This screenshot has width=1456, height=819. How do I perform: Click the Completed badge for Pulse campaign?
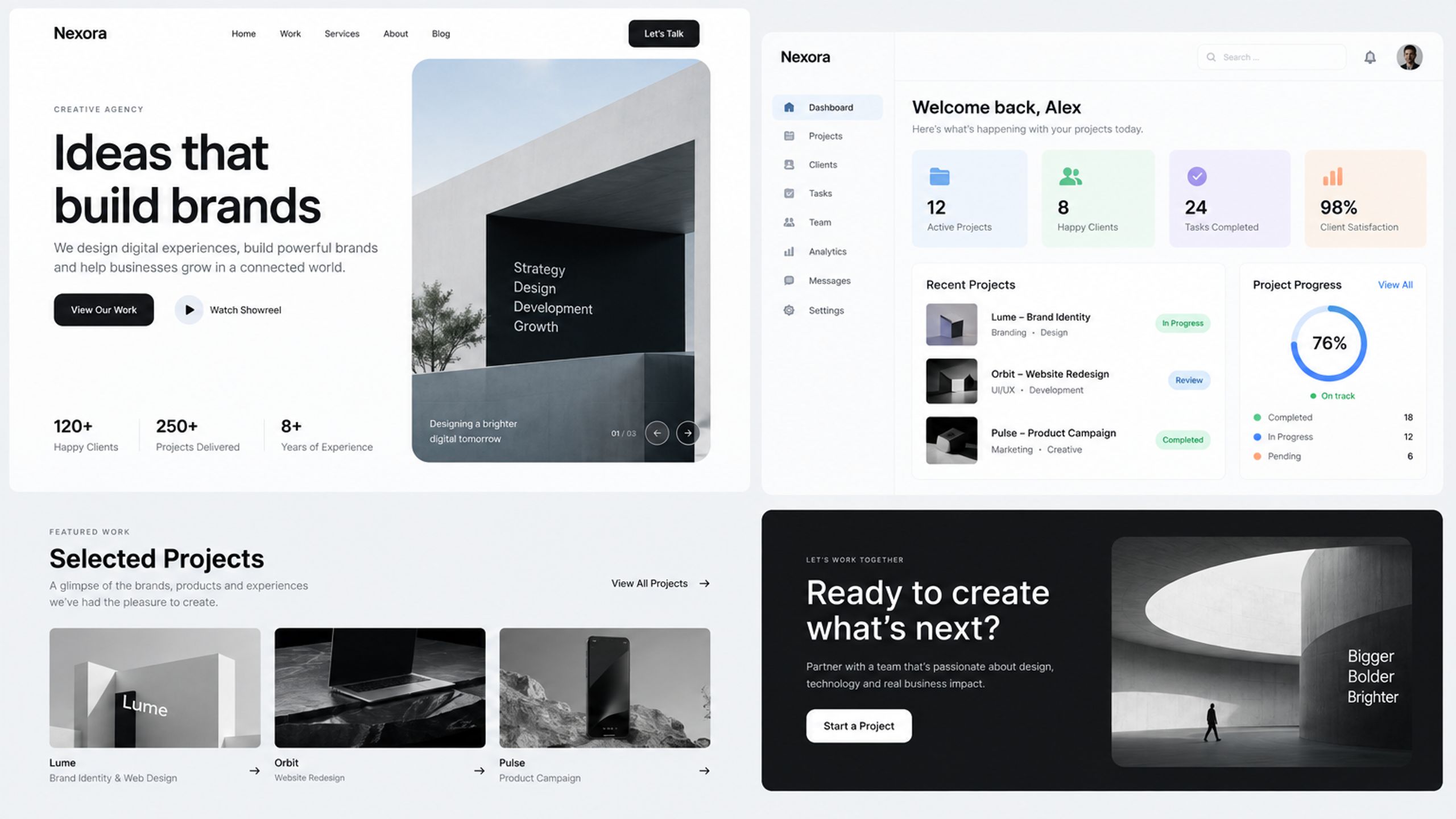coord(1182,440)
